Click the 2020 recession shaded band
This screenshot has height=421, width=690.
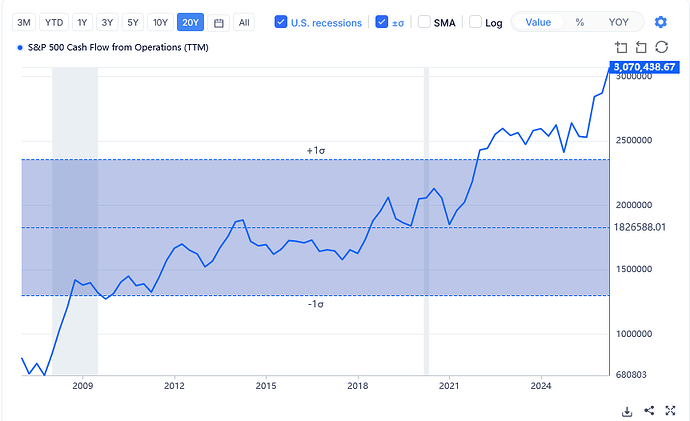[x=426, y=221]
